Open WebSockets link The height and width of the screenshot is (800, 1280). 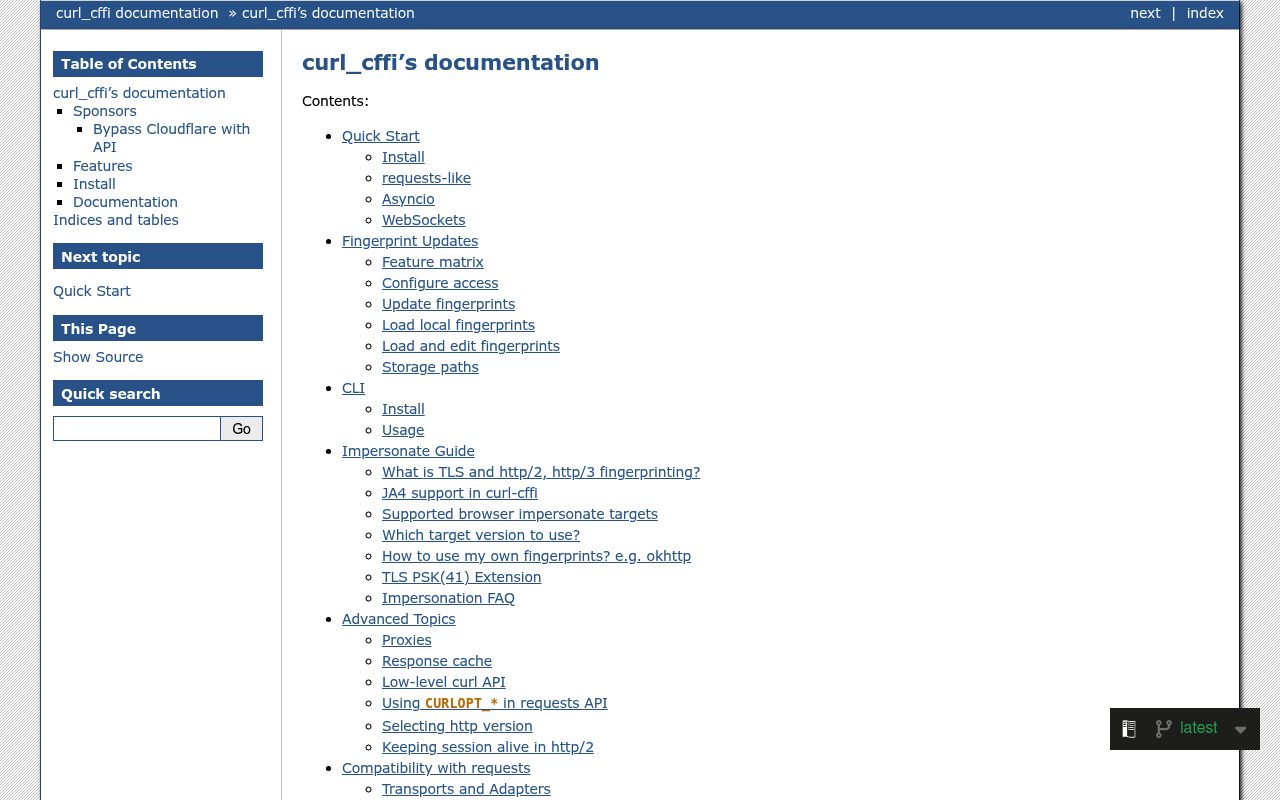(424, 220)
